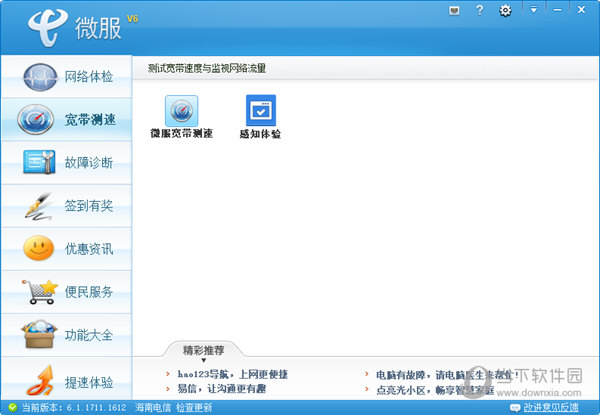Launch the 感知体验 tool icon
Image resolution: width=600 pixels, height=415 pixels.
261,111
